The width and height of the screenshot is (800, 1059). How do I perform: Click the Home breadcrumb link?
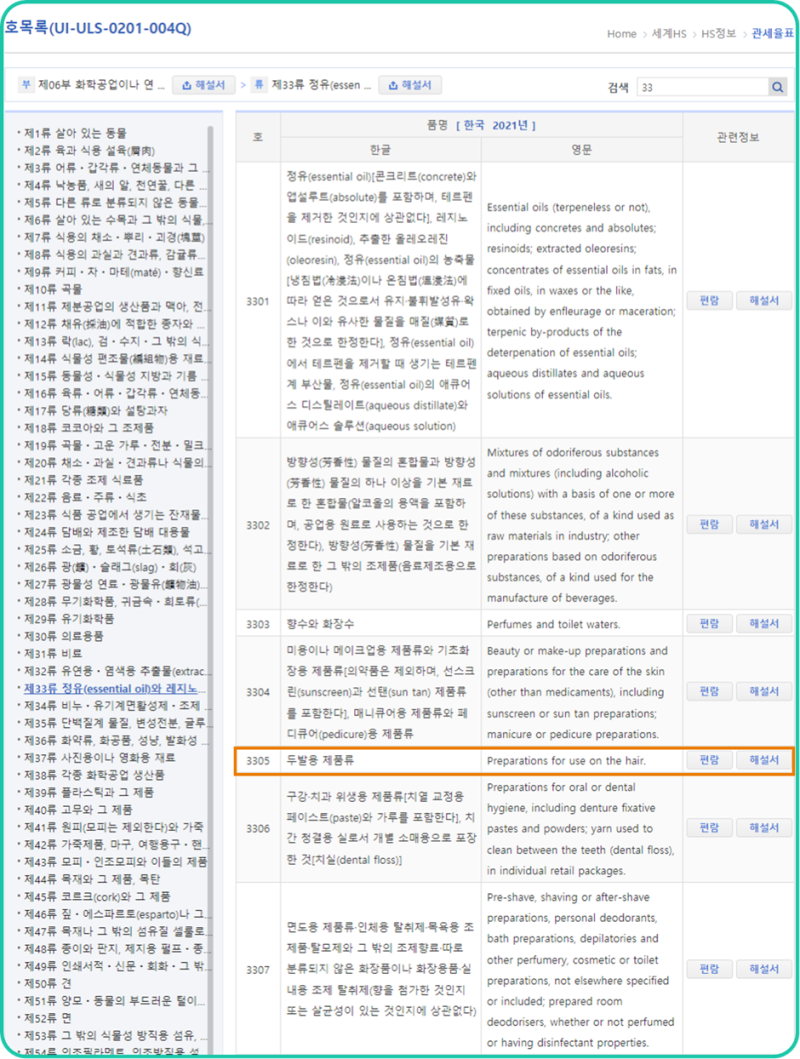click(x=621, y=34)
